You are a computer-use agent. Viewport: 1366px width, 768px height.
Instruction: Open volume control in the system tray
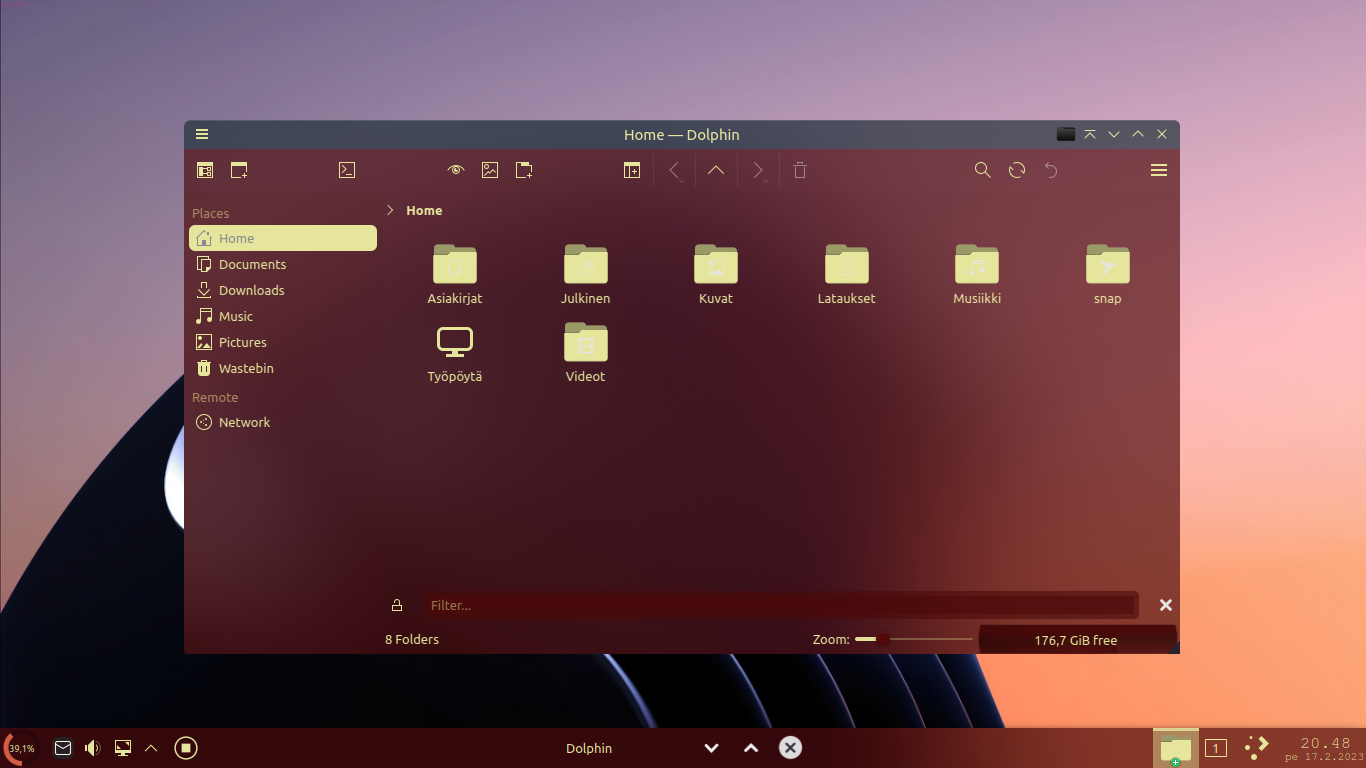[x=93, y=748]
